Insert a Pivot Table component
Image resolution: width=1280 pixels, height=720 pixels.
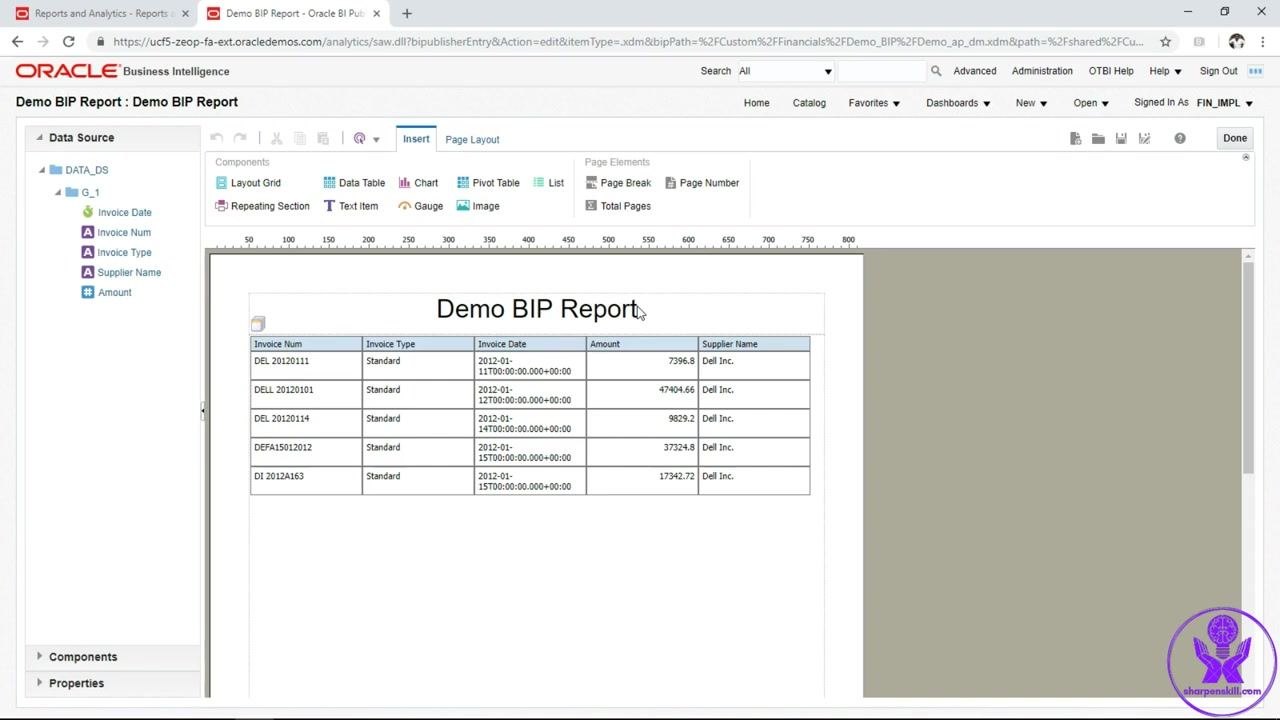point(488,183)
